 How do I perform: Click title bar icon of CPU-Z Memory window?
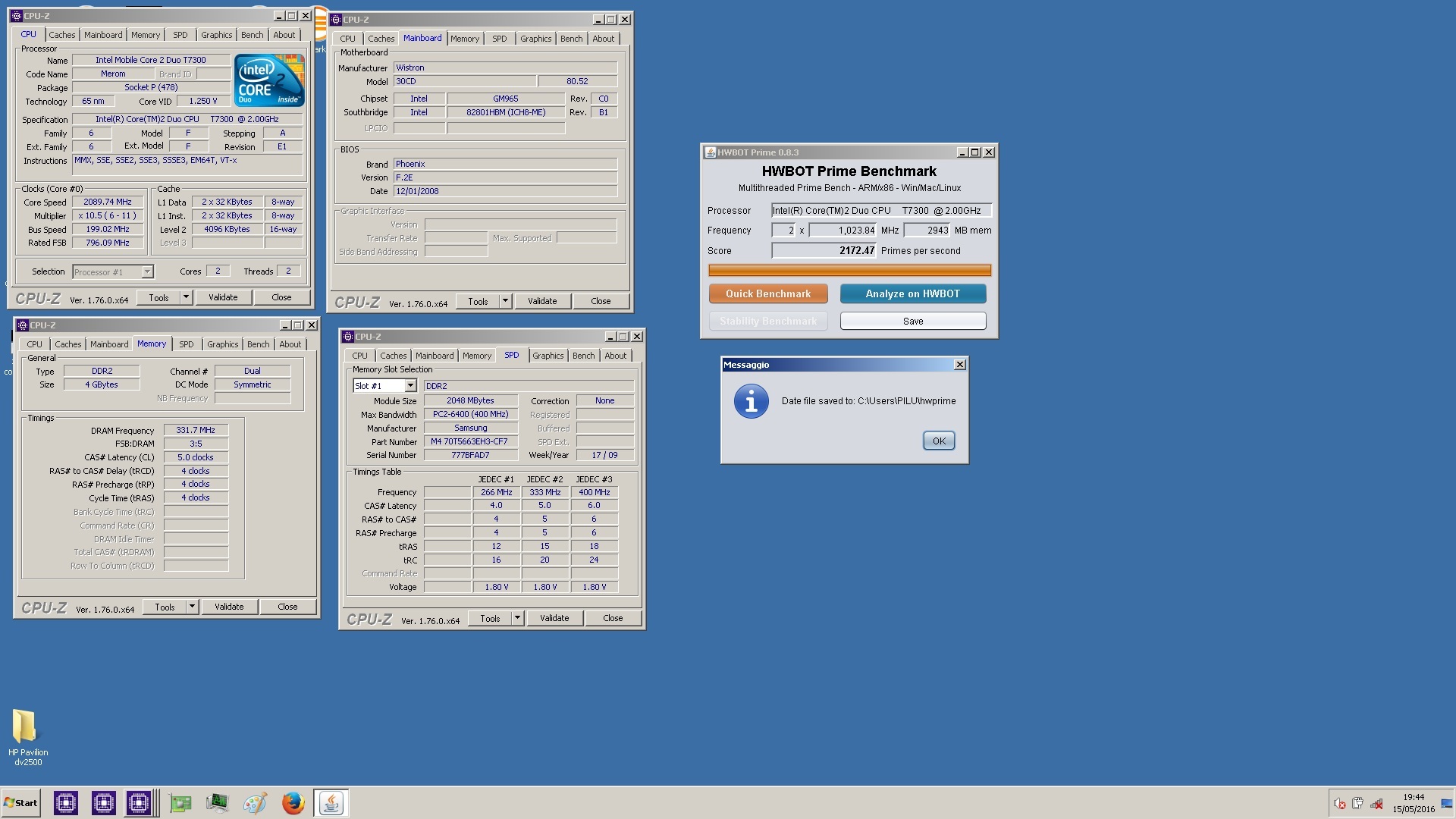23,325
